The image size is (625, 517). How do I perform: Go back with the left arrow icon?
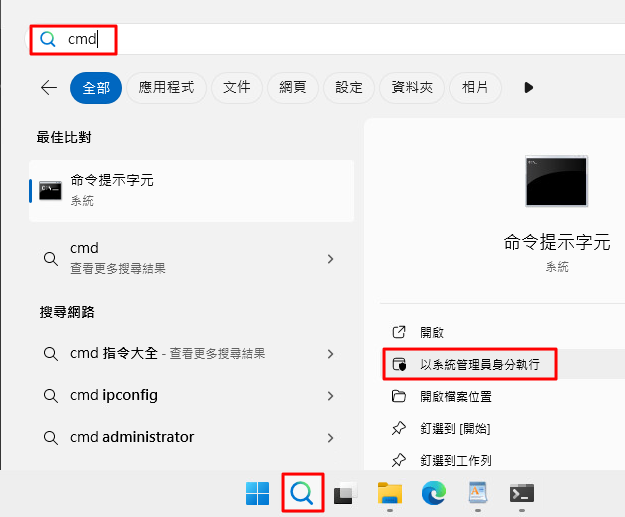tap(49, 87)
